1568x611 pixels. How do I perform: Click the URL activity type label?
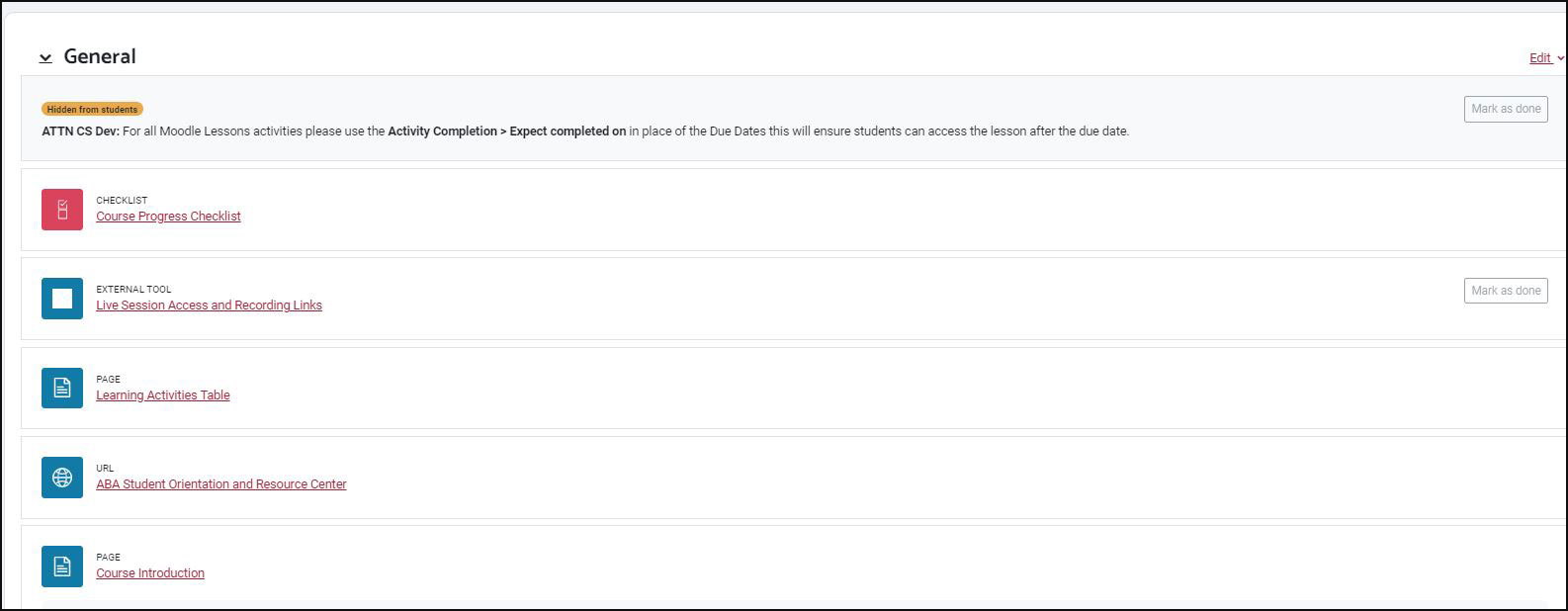click(105, 468)
